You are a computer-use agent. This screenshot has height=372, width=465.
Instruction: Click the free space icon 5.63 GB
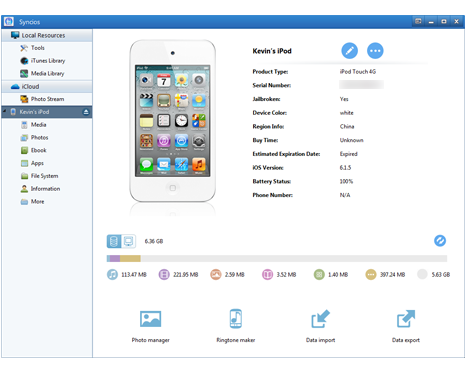tap(422, 275)
